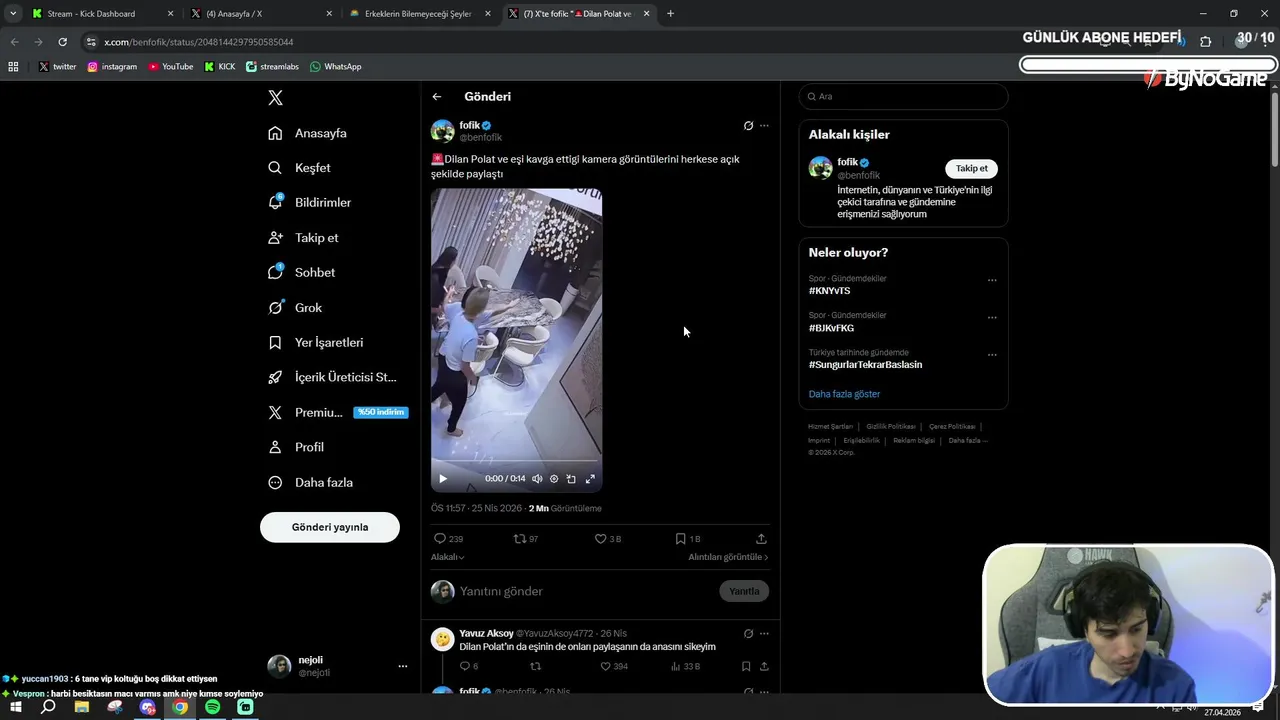1280x720 pixels.
Task: Open nejoli account menu dots
Action: [403, 666]
